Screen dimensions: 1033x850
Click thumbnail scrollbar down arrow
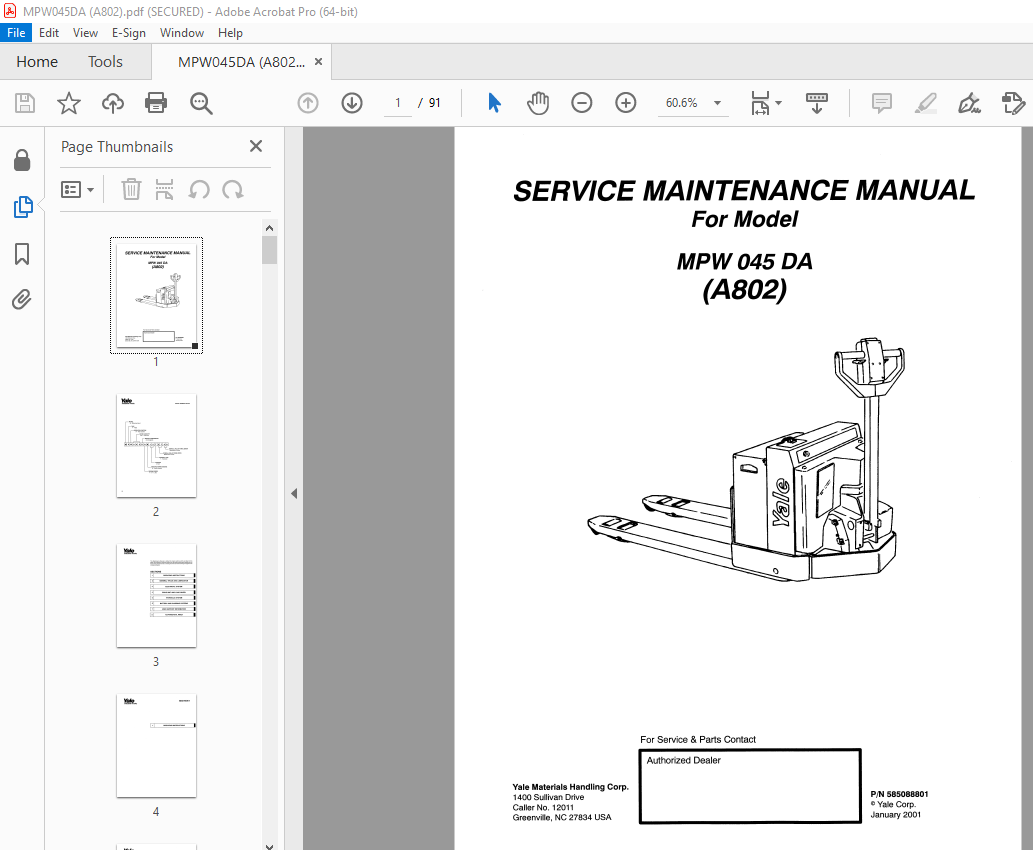point(269,845)
